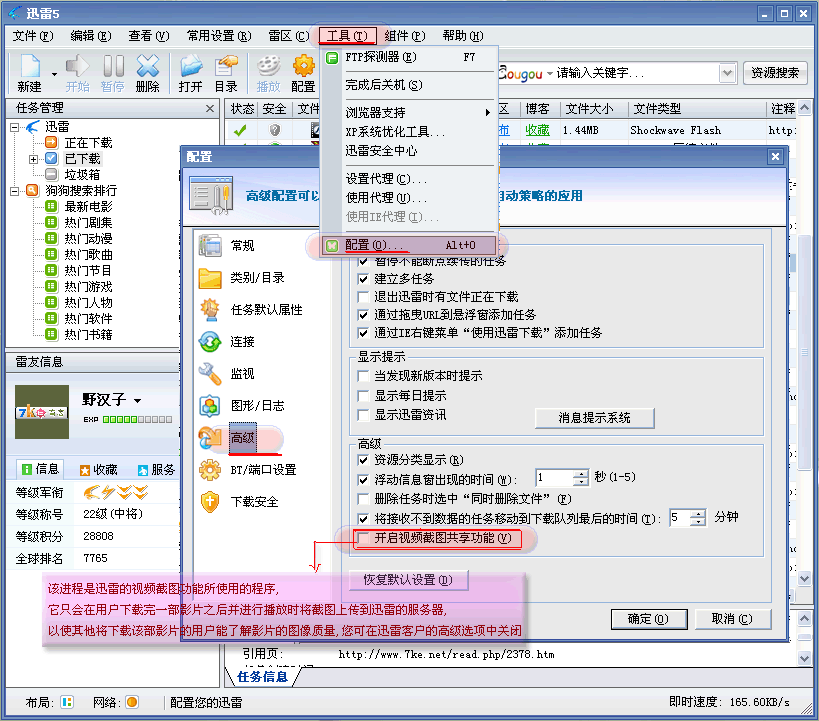819x721 pixels.
Task: Enable 显示迅雷资讯 checkbox
Action: coord(364,415)
